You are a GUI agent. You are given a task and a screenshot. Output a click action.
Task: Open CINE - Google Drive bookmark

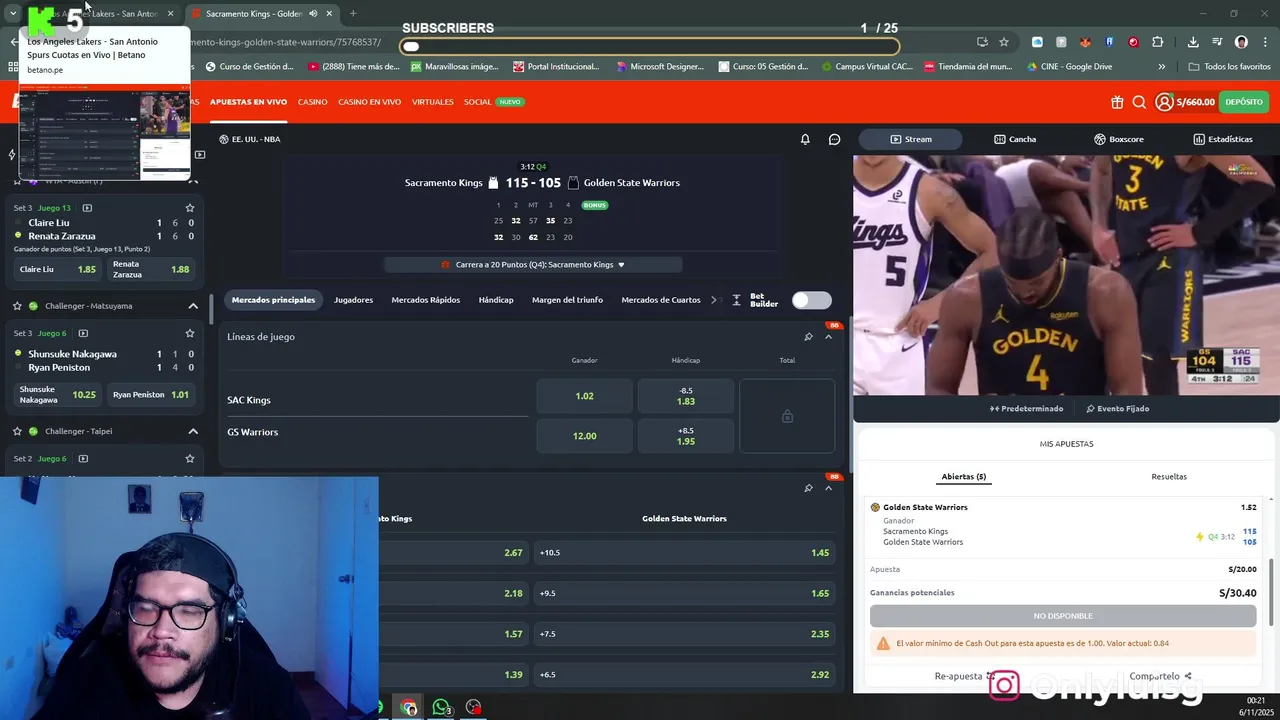pyautogui.click(x=1069, y=67)
